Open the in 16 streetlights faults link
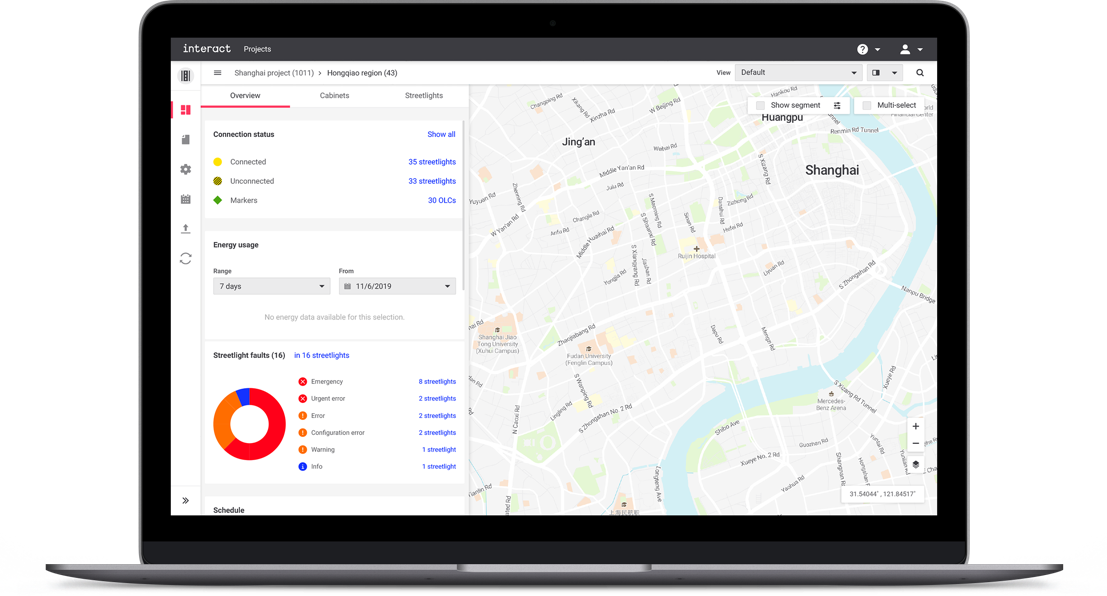The height and width of the screenshot is (596, 1107). 322,355
